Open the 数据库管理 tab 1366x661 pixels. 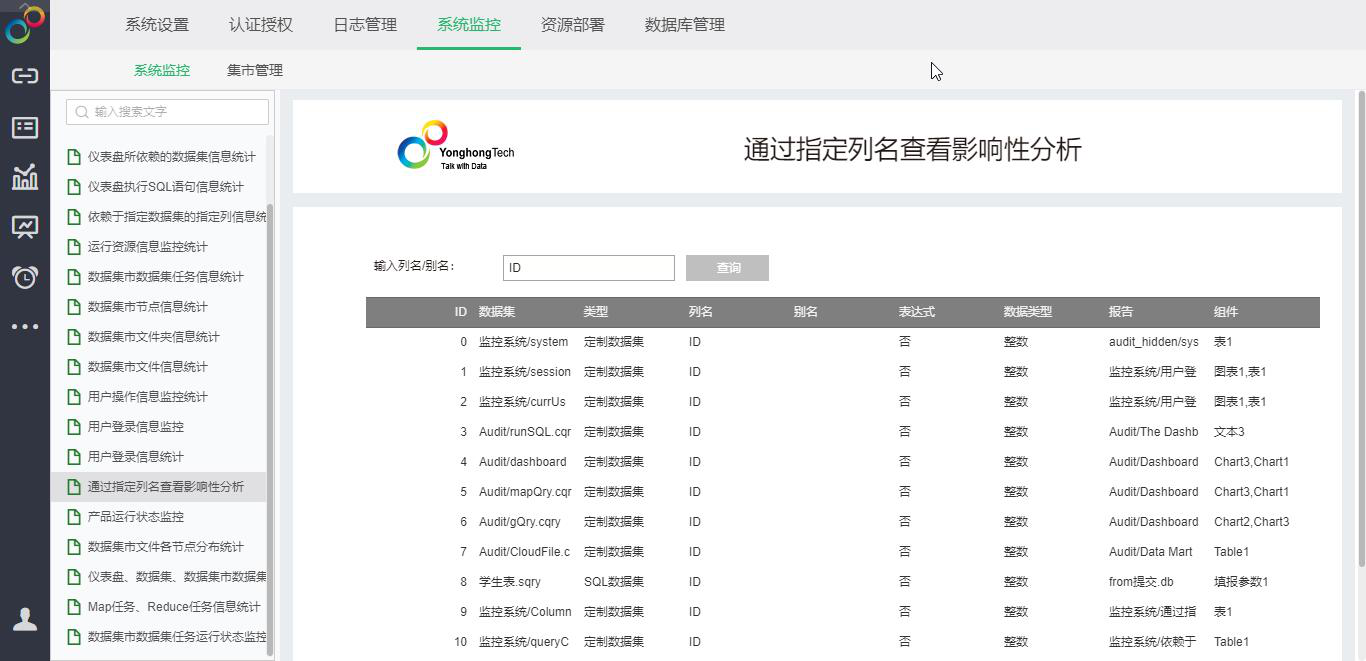click(x=685, y=25)
